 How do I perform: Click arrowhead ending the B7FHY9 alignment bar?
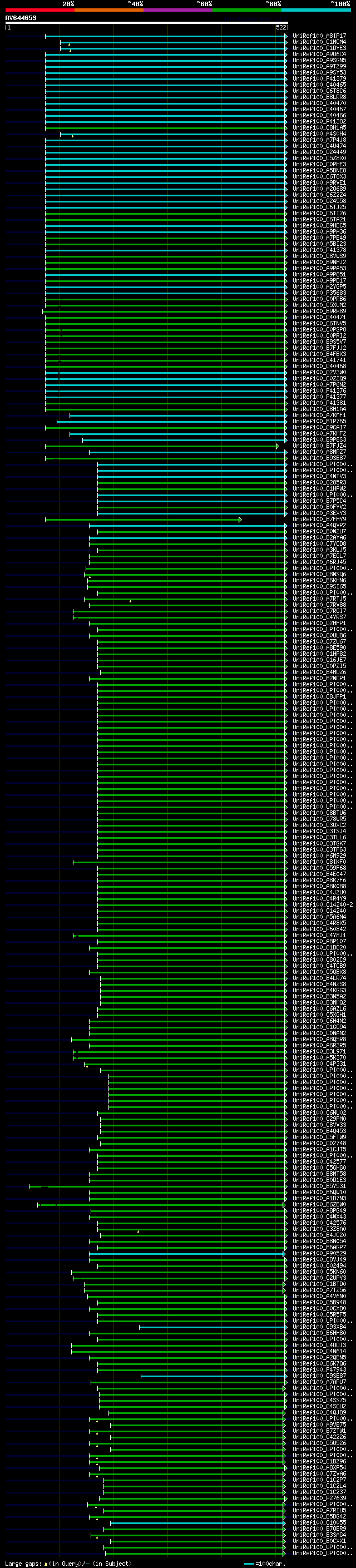pos(240,520)
